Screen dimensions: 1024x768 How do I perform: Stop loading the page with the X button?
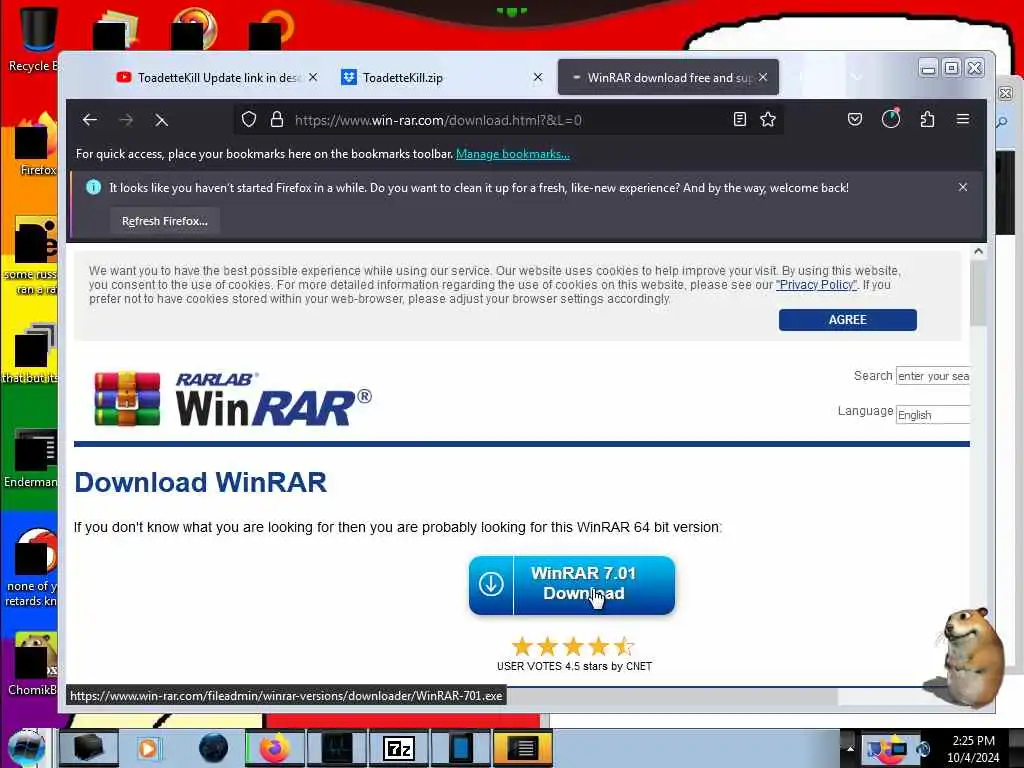click(161, 120)
